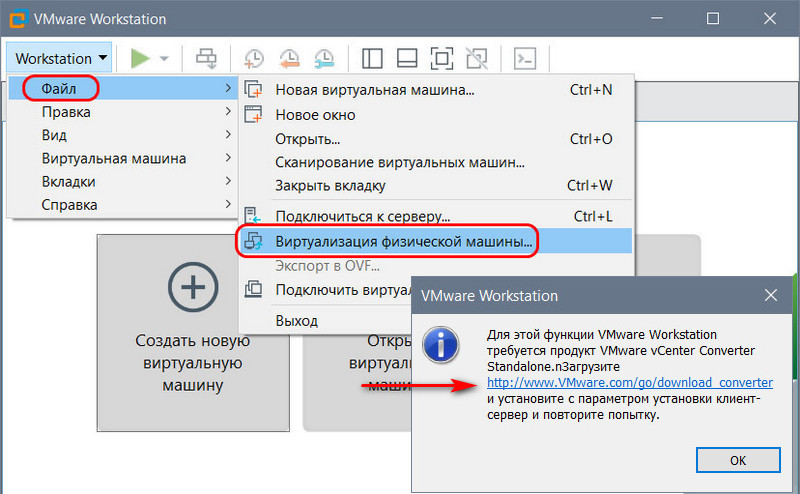800x494 pixels.
Task: Choose Новое окно menu entry
Action: [436, 114]
